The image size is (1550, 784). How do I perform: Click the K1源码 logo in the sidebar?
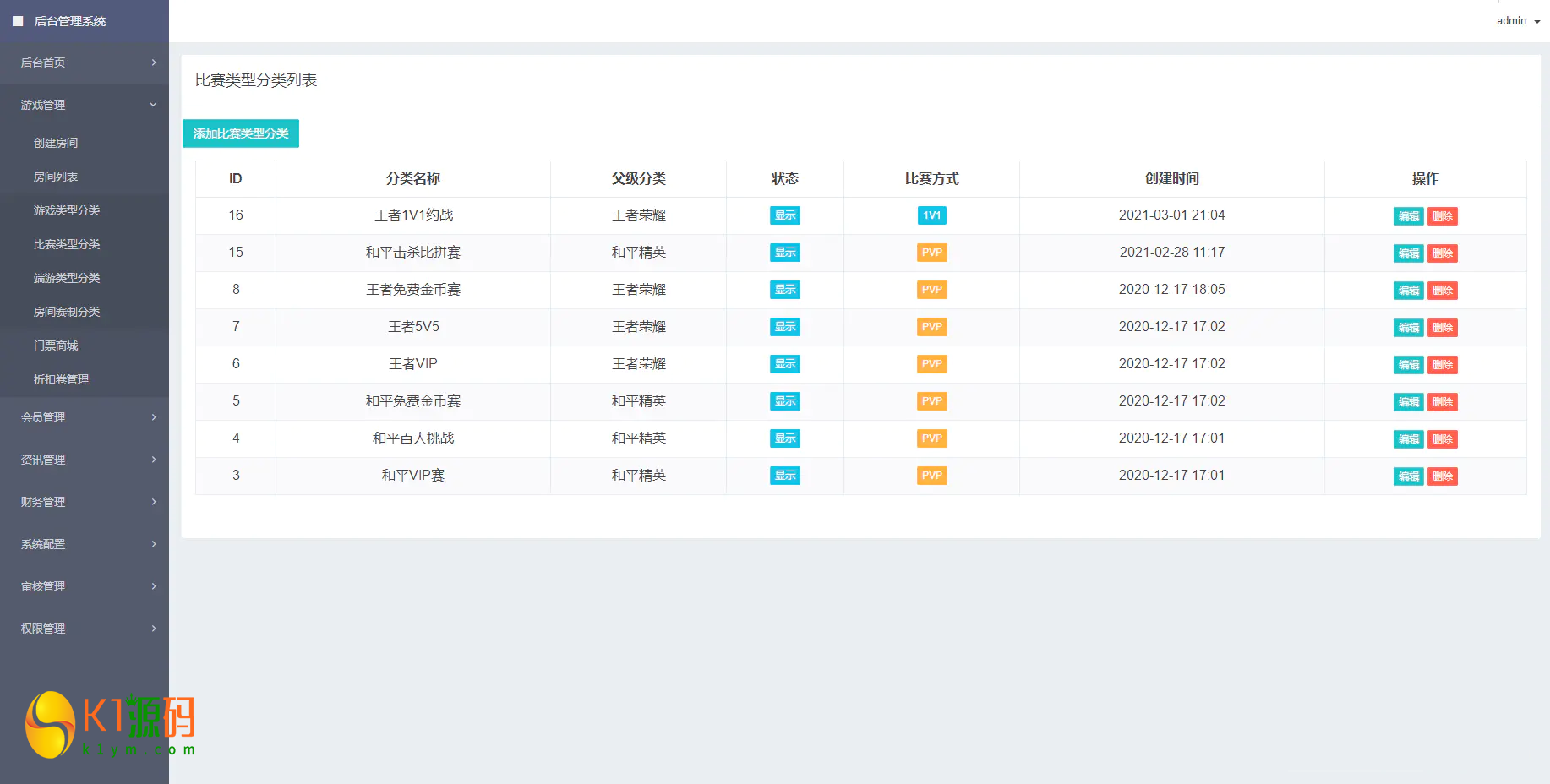click(x=110, y=725)
